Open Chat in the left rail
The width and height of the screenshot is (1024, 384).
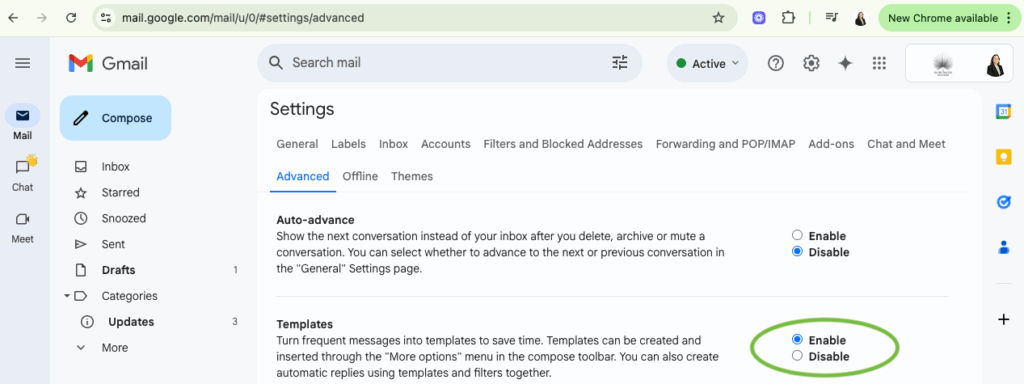[x=22, y=174]
